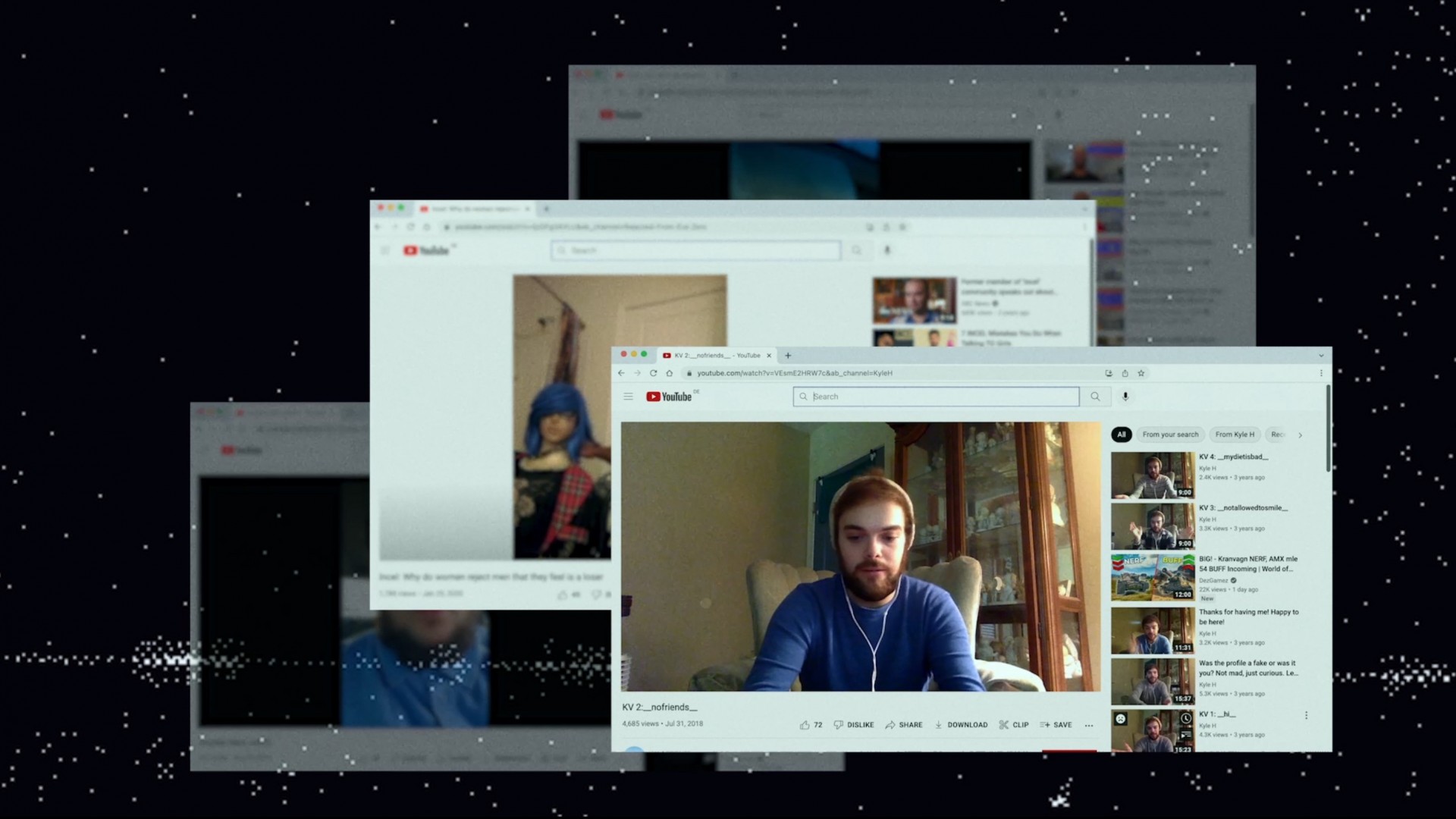This screenshot has height=819, width=1456.
Task: Open the Share dialog
Action: tap(904, 725)
